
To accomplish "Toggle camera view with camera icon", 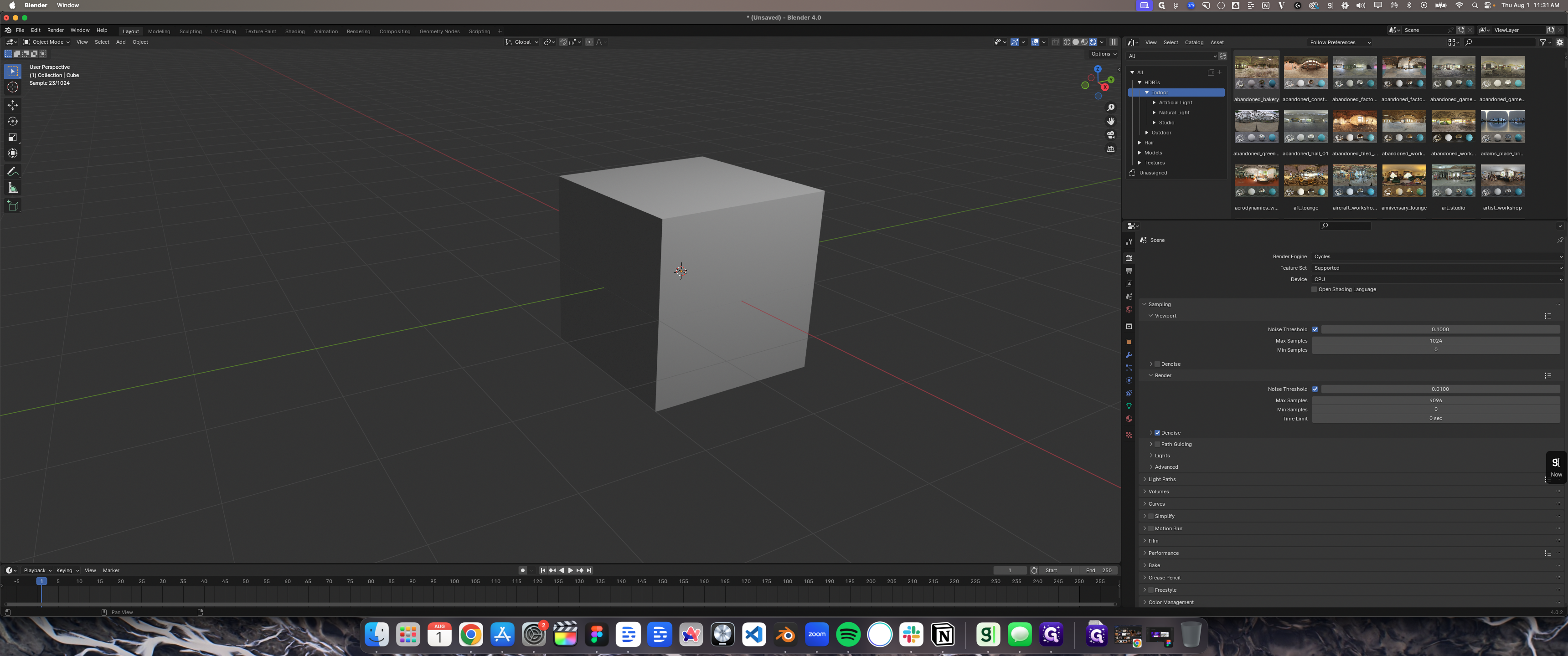I will pyautogui.click(x=1111, y=135).
